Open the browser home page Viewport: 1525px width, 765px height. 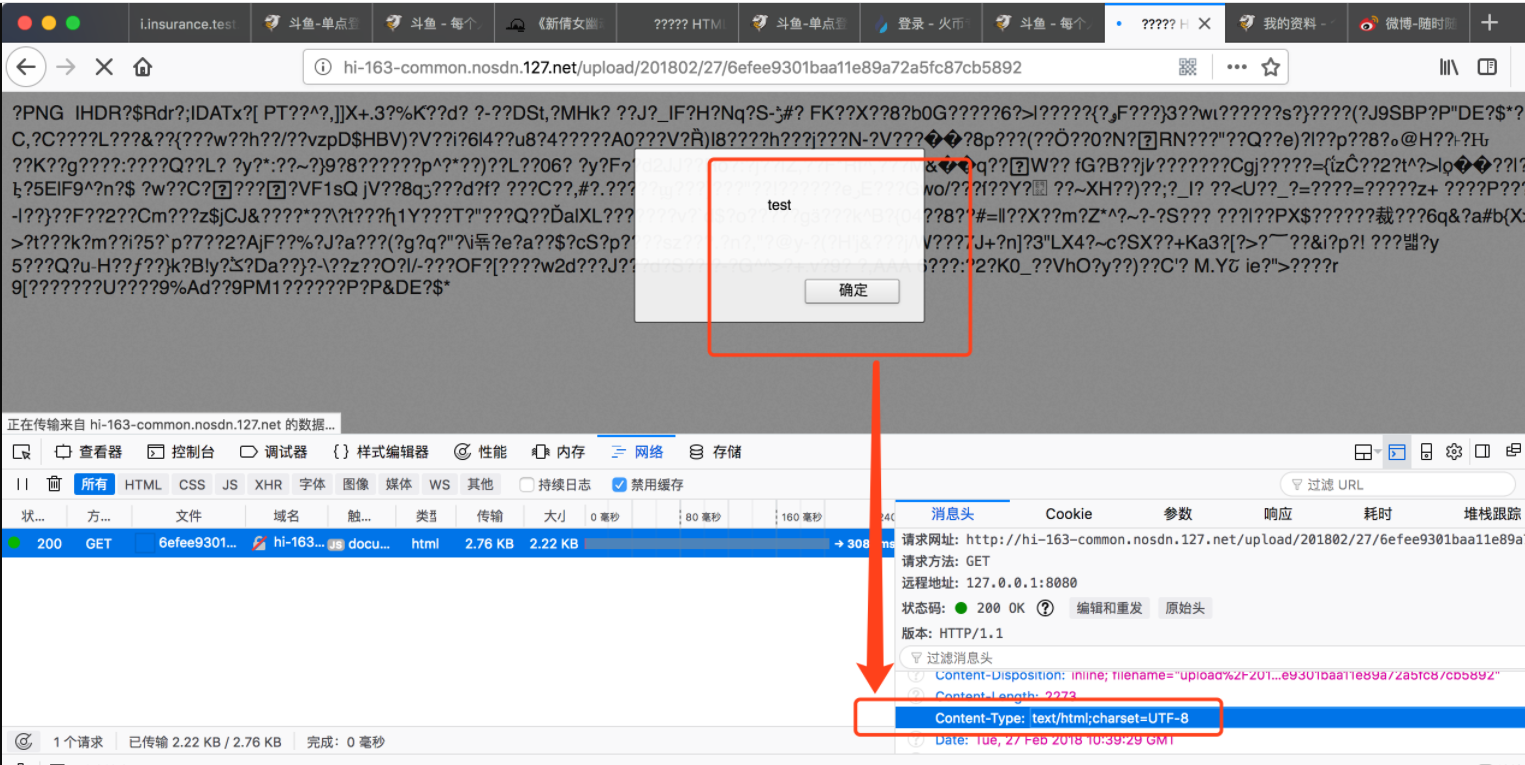click(x=142, y=67)
